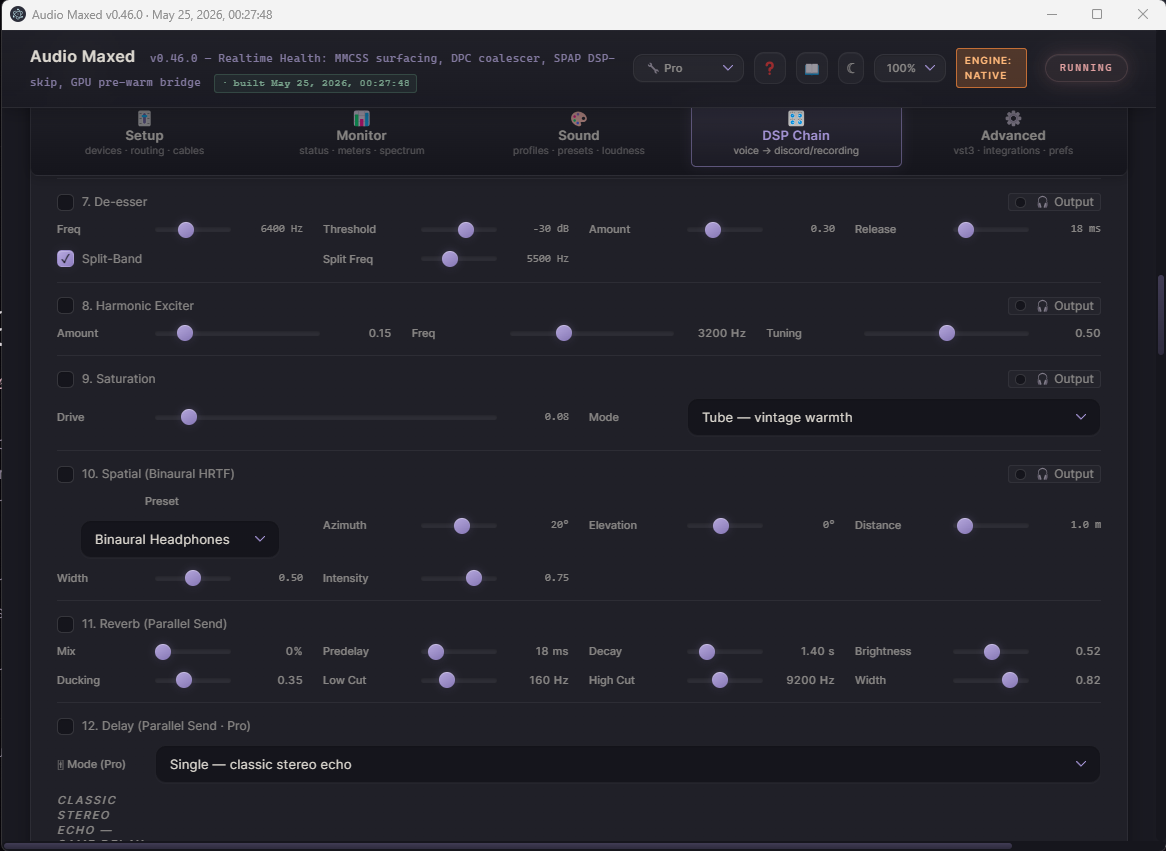The width and height of the screenshot is (1166, 851).
Task: Click the Reverb Ducking slider handle
Action: click(x=184, y=680)
